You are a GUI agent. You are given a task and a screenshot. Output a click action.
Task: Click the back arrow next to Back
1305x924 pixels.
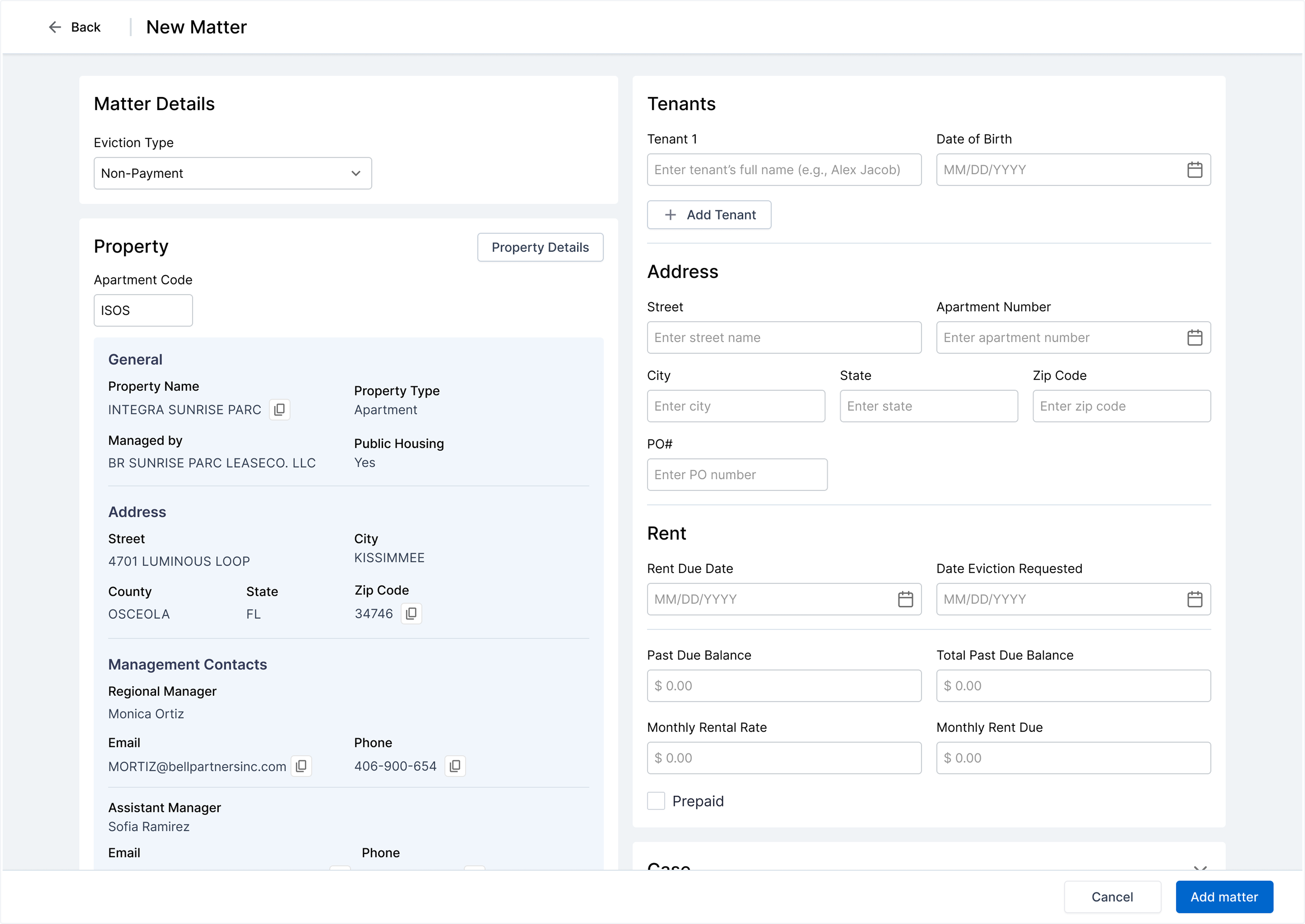[x=55, y=27]
